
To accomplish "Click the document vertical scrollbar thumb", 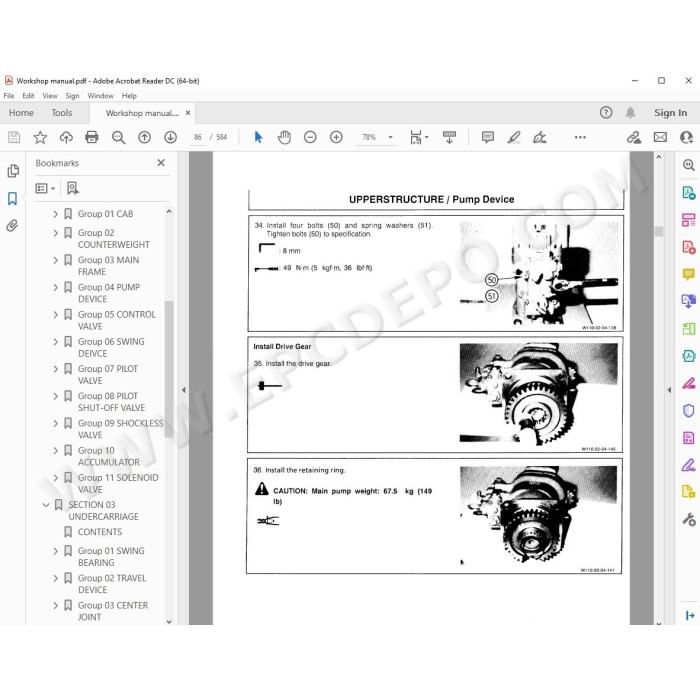I will point(659,231).
